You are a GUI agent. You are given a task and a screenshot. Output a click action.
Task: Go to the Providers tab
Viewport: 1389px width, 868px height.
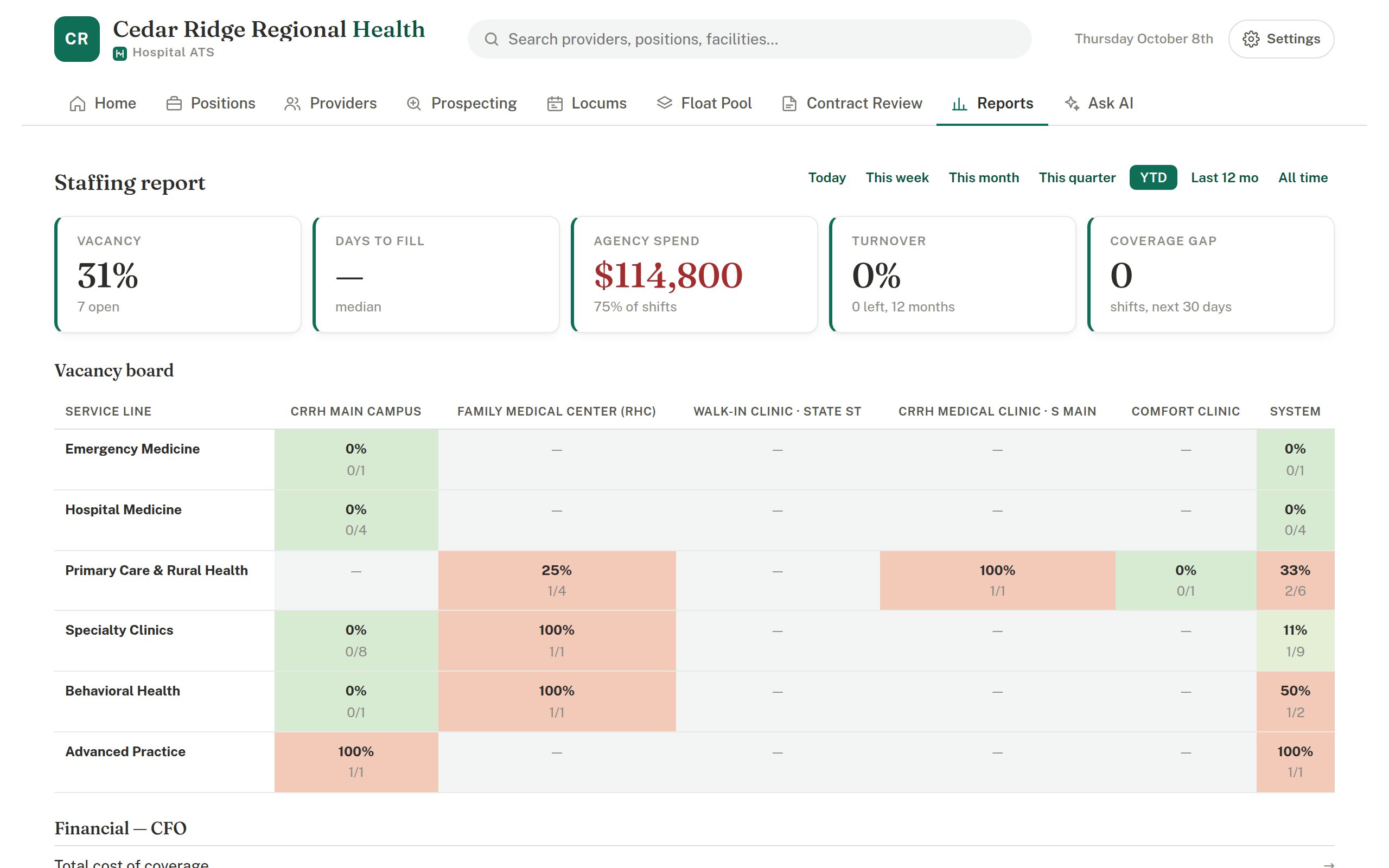tap(330, 103)
